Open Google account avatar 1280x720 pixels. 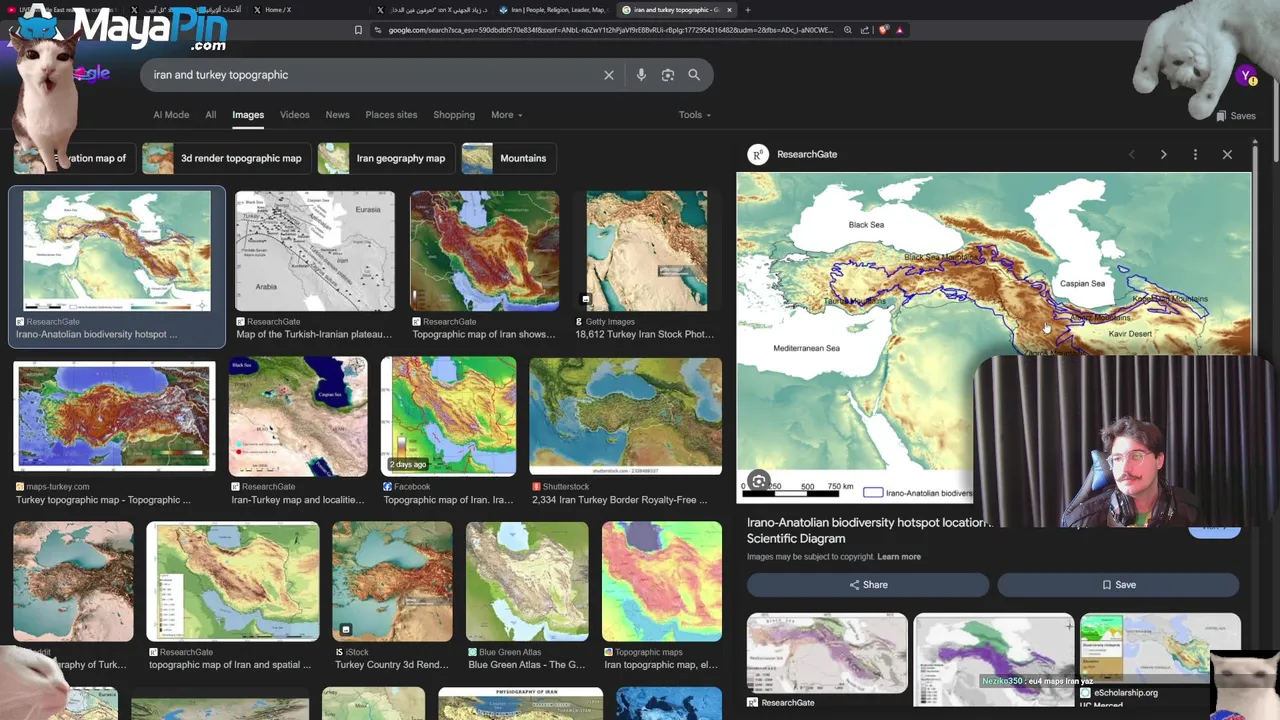(x=1246, y=75)
